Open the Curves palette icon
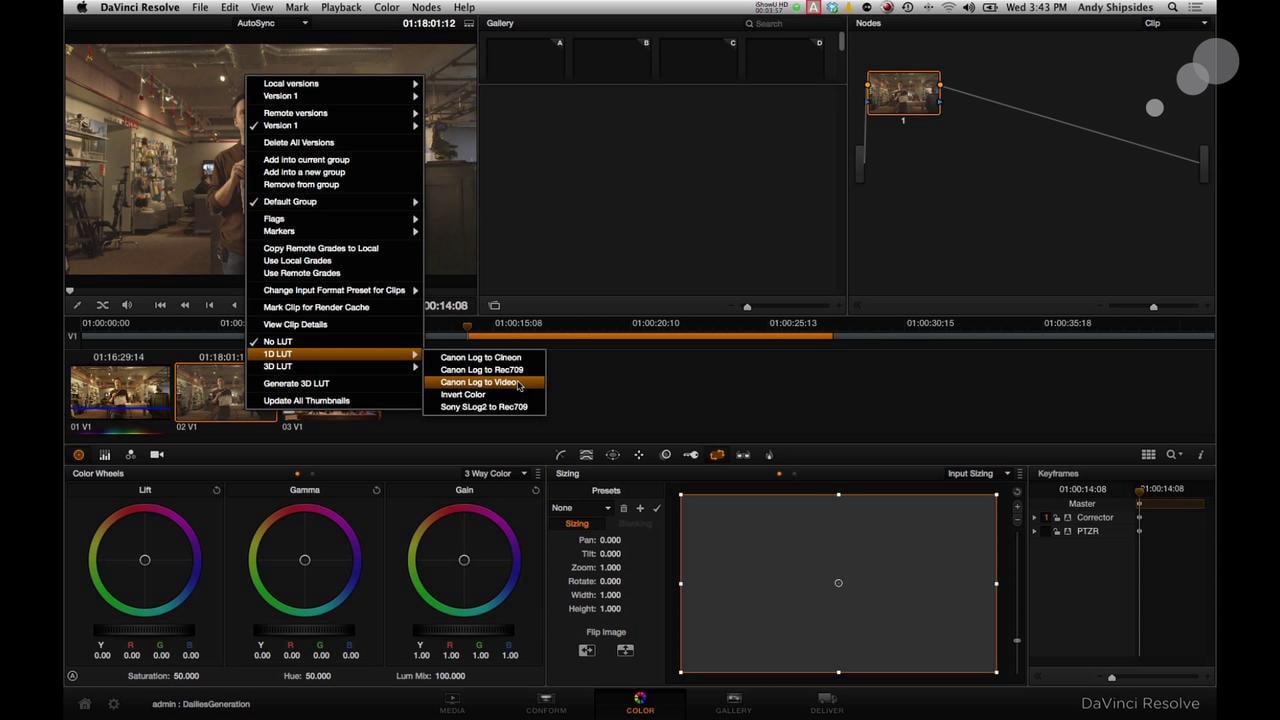 (x=561, y=455)
